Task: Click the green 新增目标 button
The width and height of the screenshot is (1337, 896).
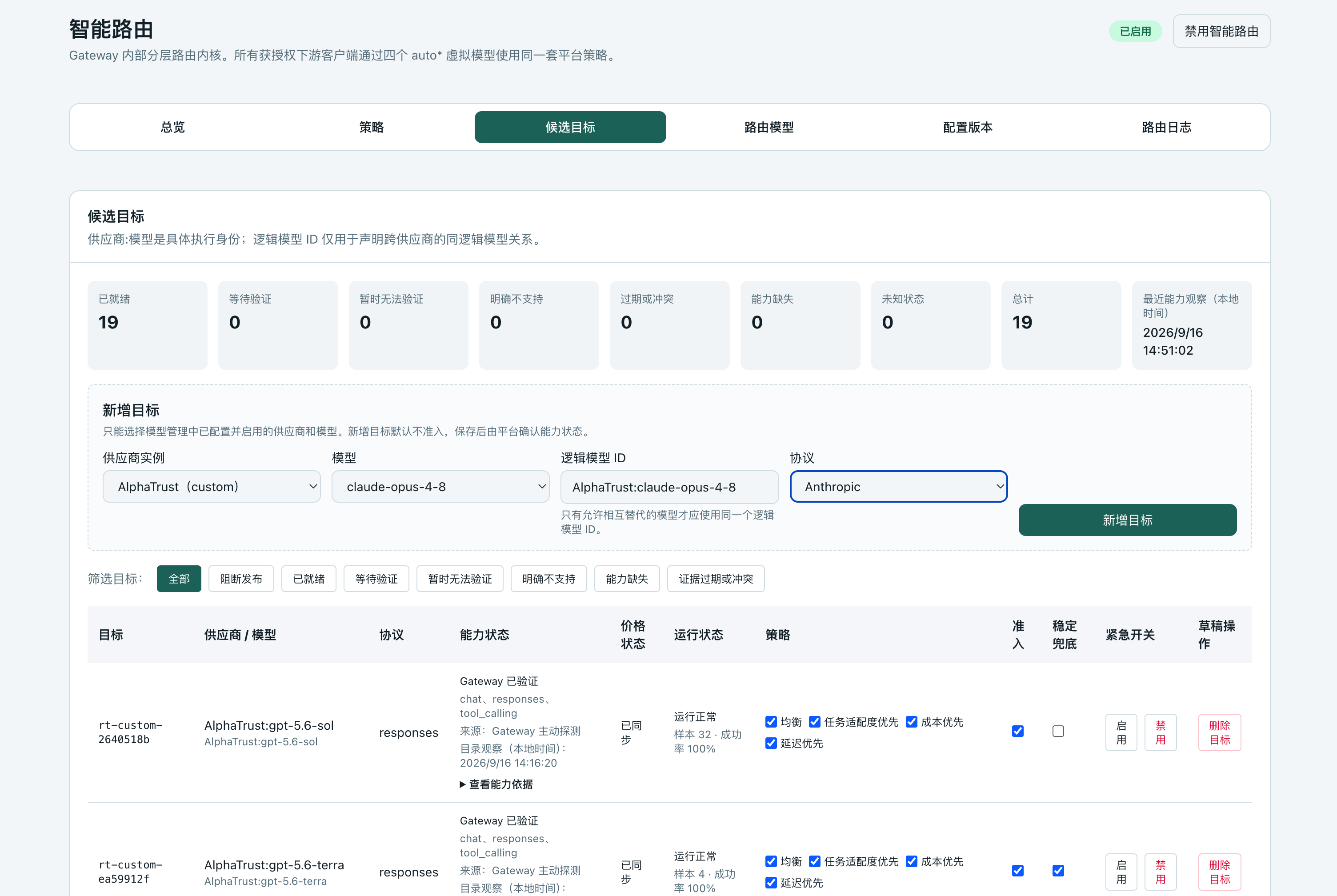Action: [x=1127, y=520]
